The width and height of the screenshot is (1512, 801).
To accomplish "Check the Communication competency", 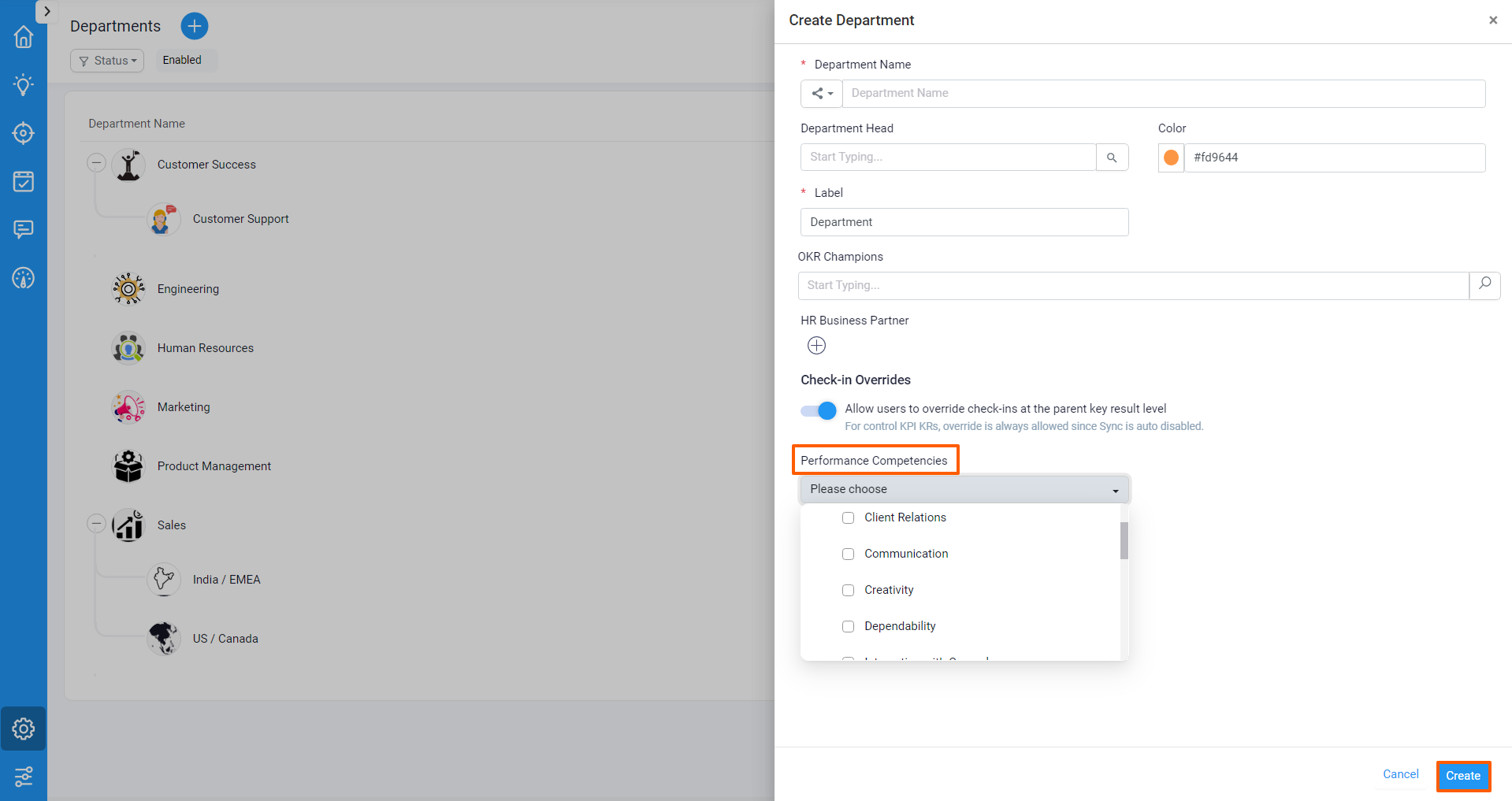I will point(848,554).
